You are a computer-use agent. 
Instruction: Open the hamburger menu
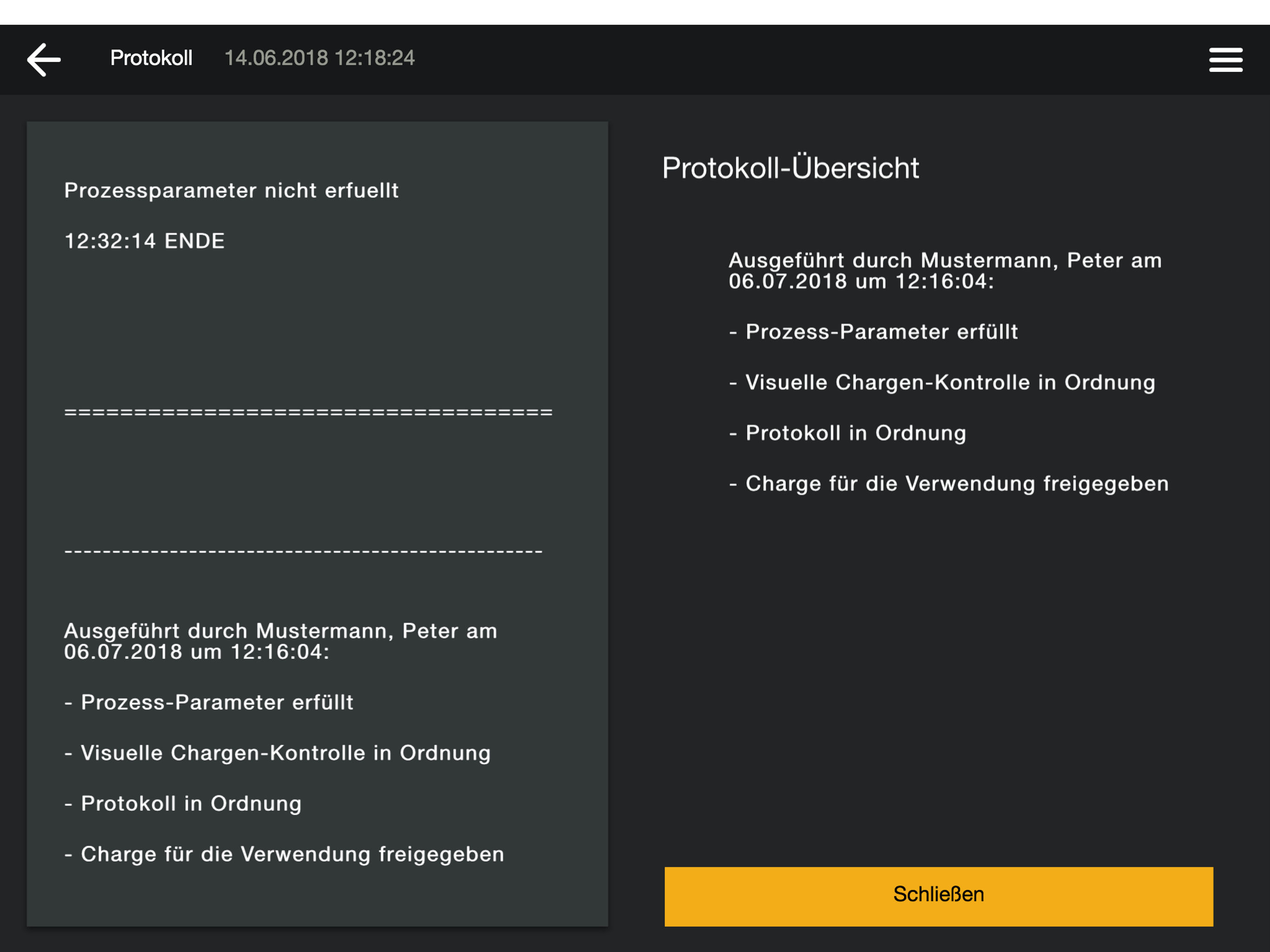[1225, 59]
